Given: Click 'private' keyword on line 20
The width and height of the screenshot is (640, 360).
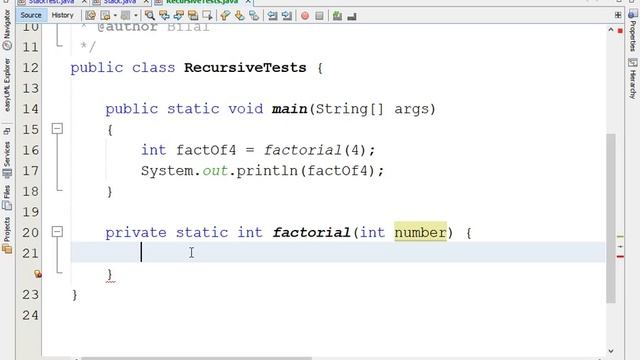Looking at the screenshot, I should (x=136, y=233).
